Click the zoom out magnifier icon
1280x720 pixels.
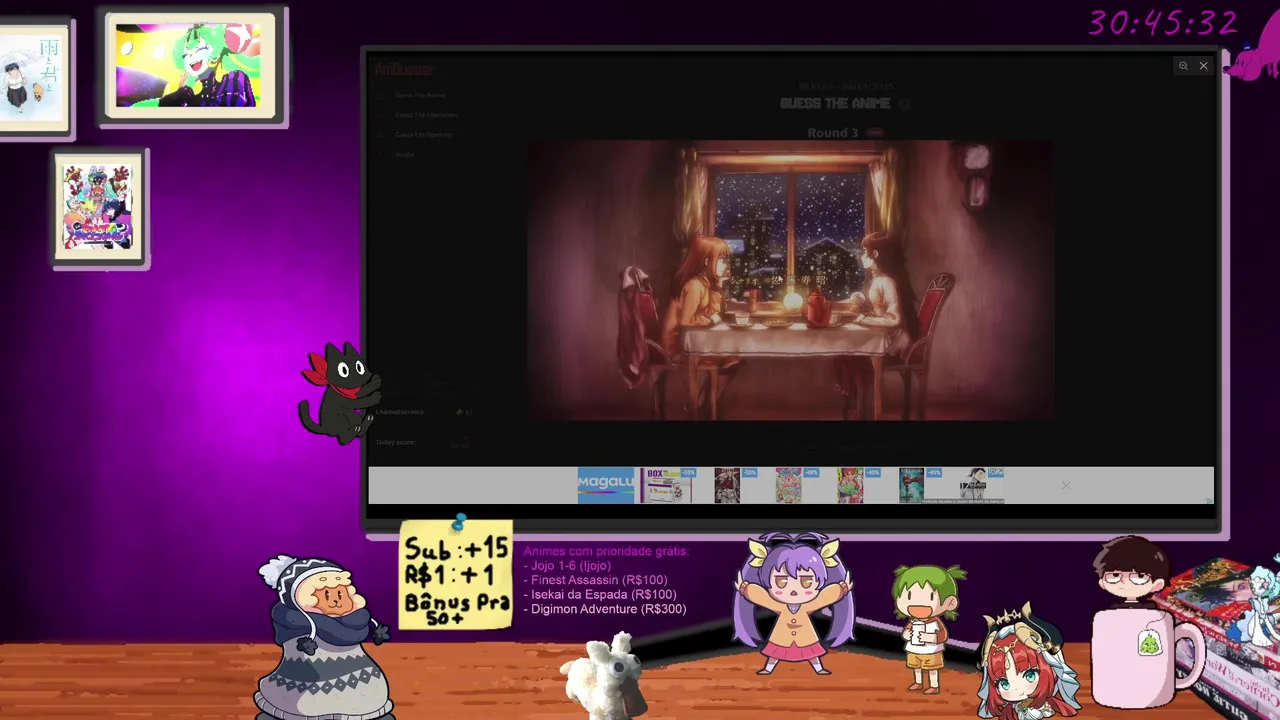pos(1183,66)
